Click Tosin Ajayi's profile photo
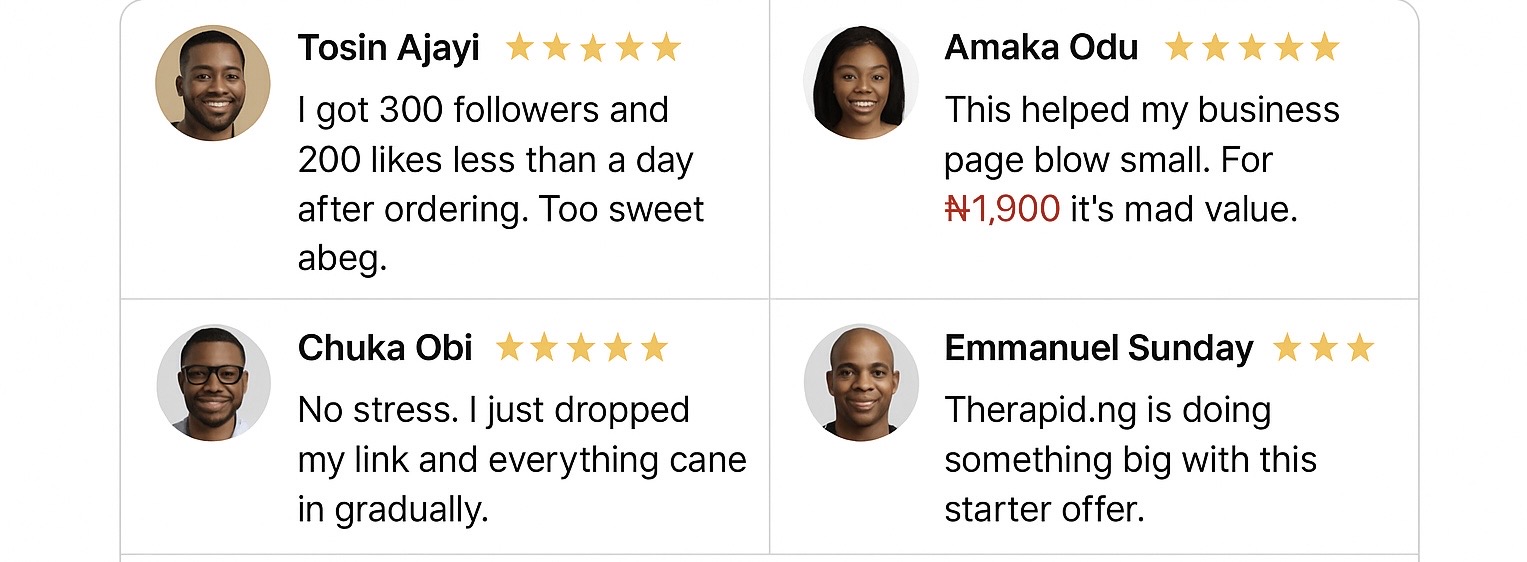 coord(213,83)
